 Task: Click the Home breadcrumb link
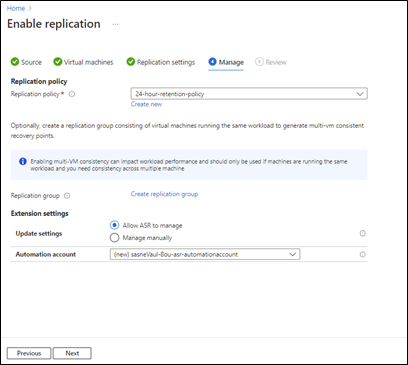tap(16, 8)
